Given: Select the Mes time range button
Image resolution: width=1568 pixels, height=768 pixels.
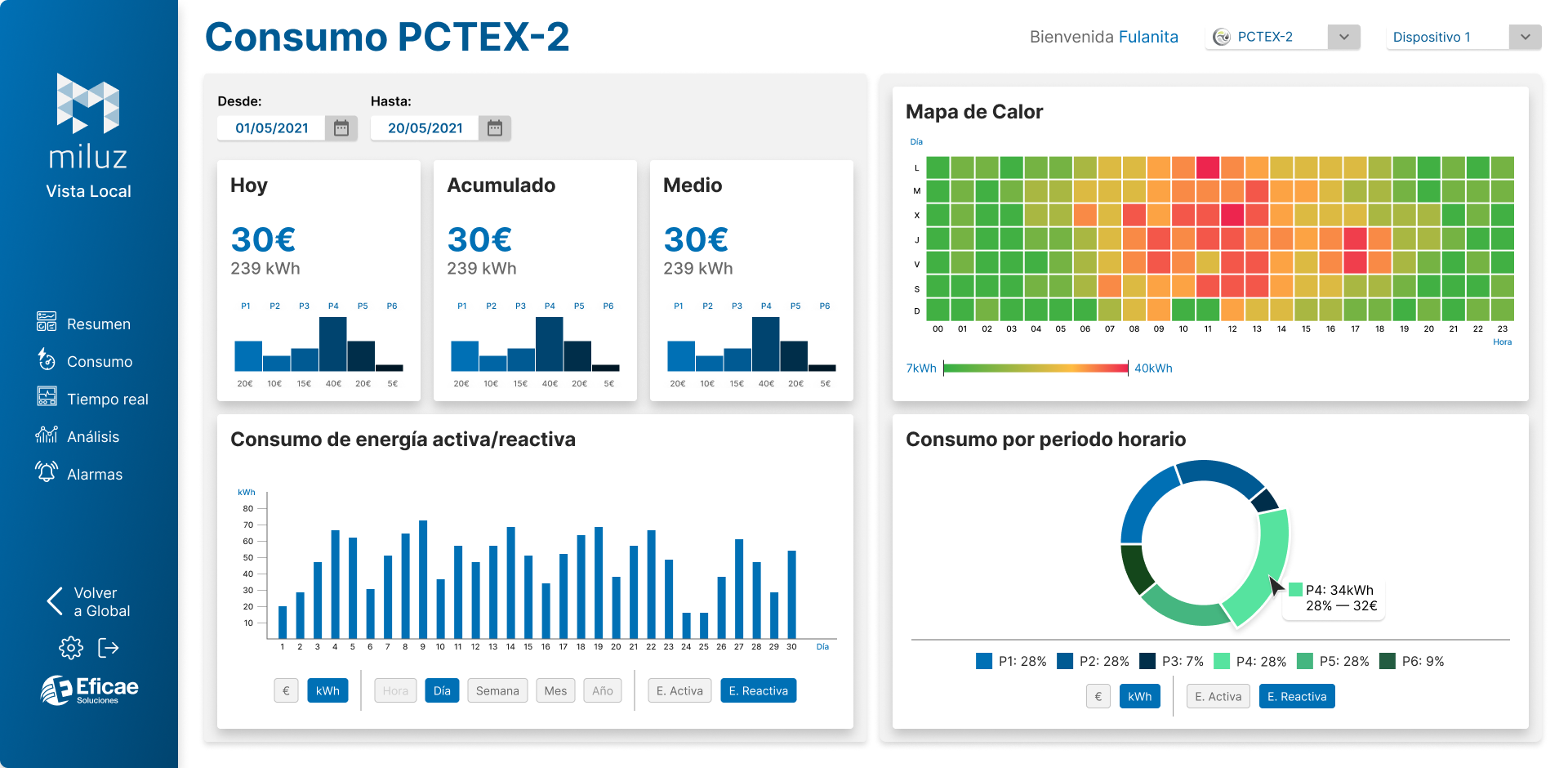Looking at the screenshot, I should tap(555, 691).
